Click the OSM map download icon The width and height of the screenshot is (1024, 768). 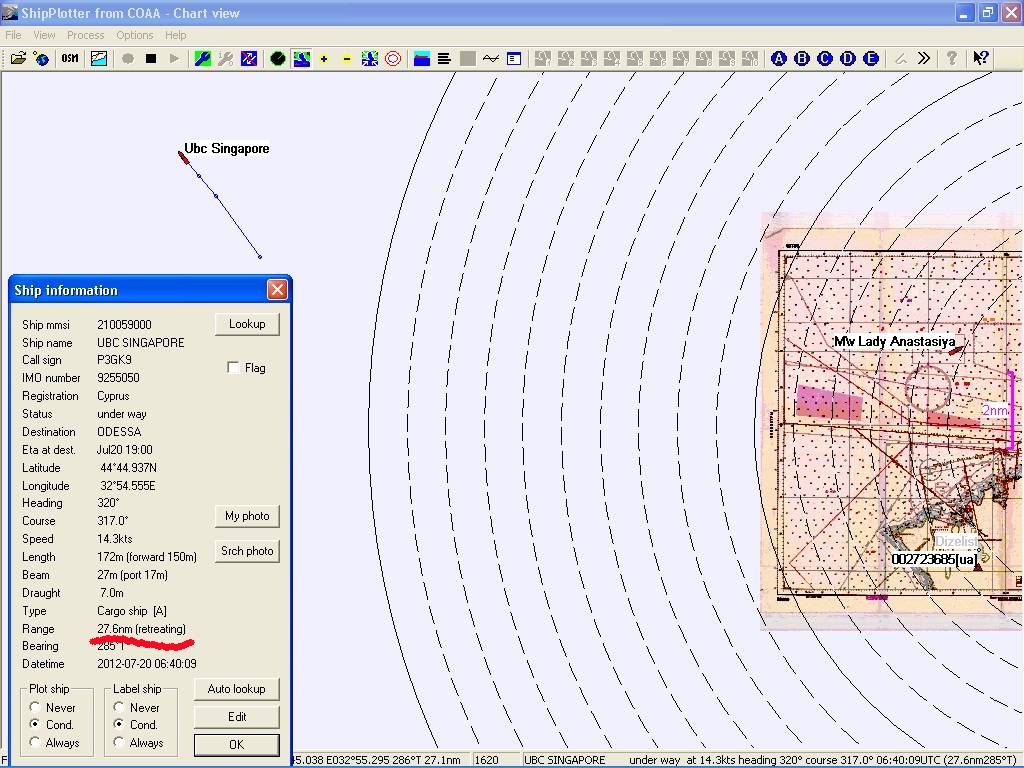pos(70,59)
